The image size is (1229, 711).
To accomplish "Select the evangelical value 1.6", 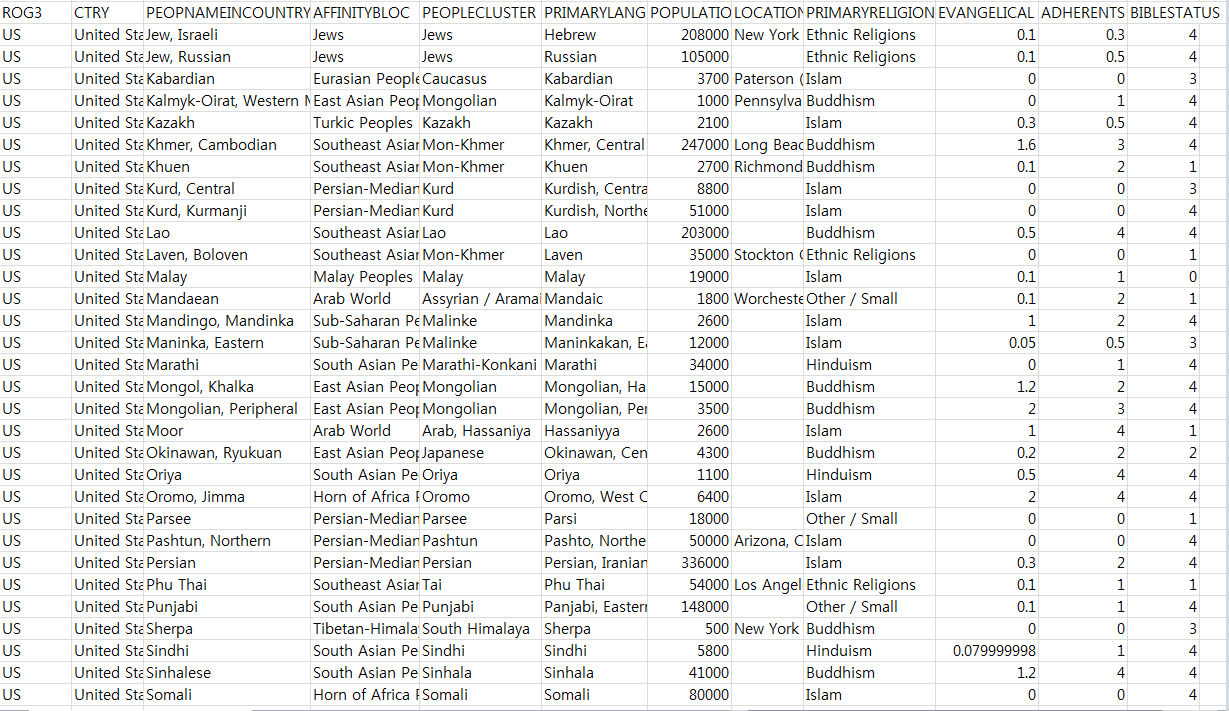I will pos(988,145).
